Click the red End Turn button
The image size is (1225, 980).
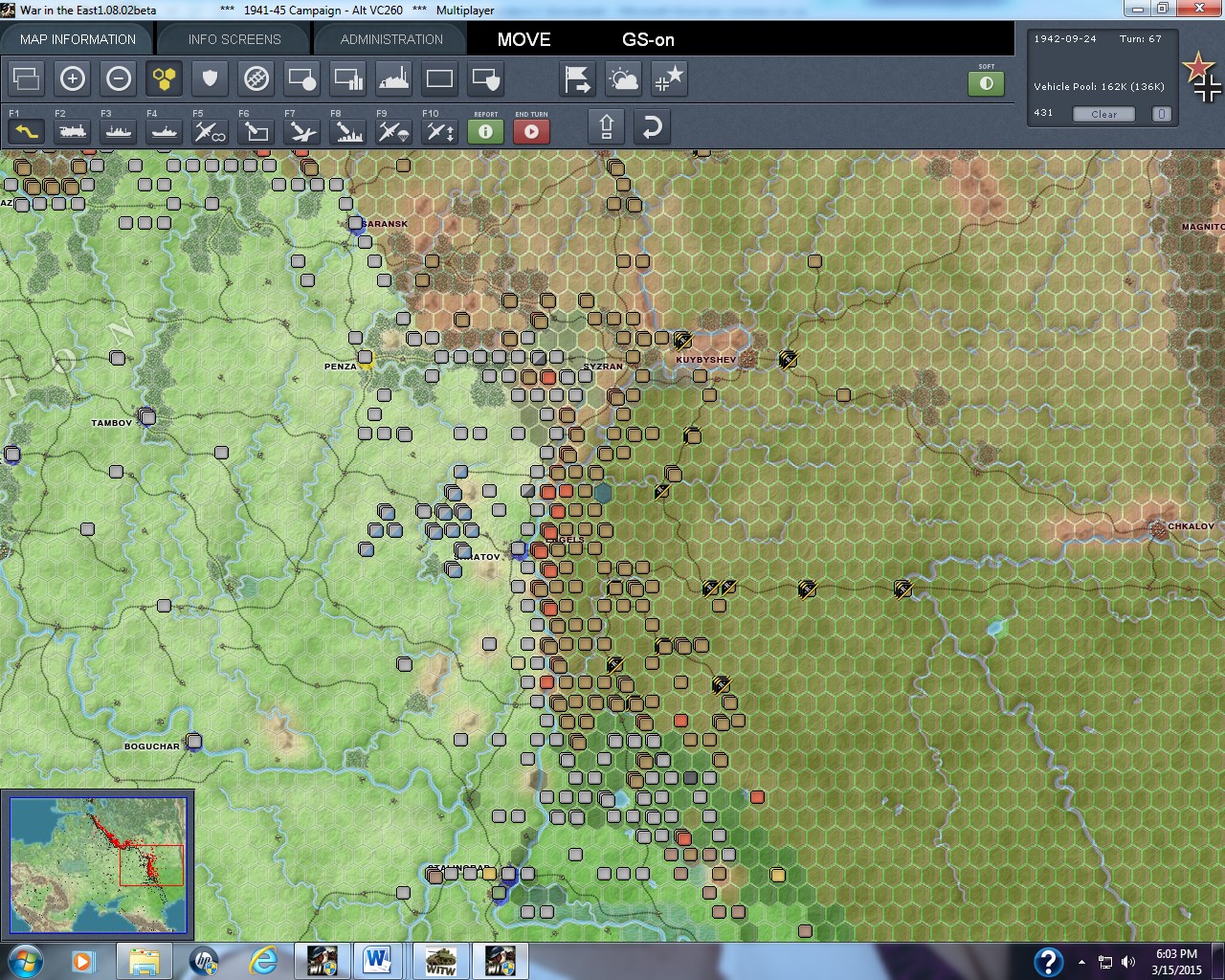pyautogui.click(x=532, y=130)
